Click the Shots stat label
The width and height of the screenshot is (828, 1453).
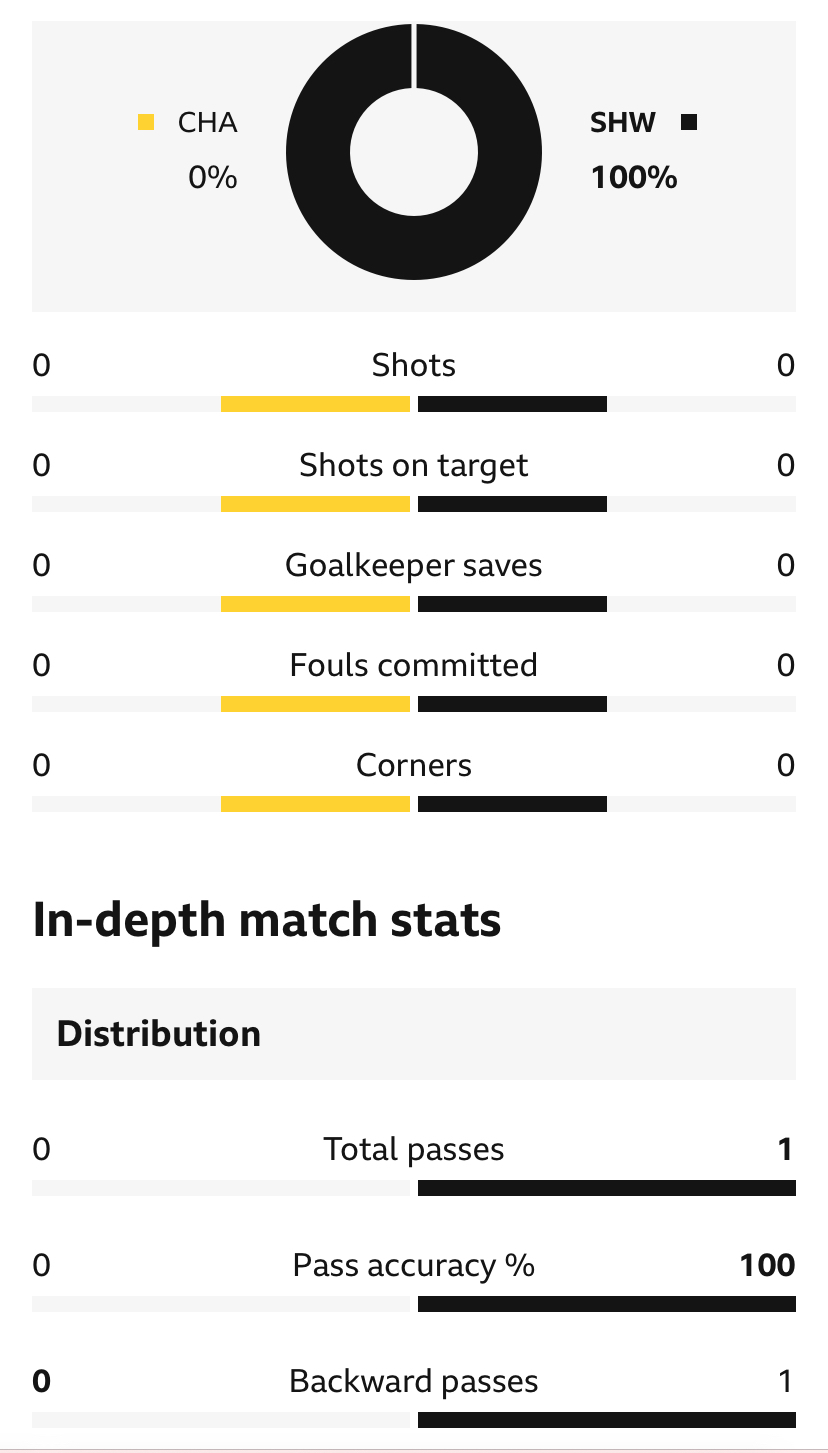click(x=414, y=365)
